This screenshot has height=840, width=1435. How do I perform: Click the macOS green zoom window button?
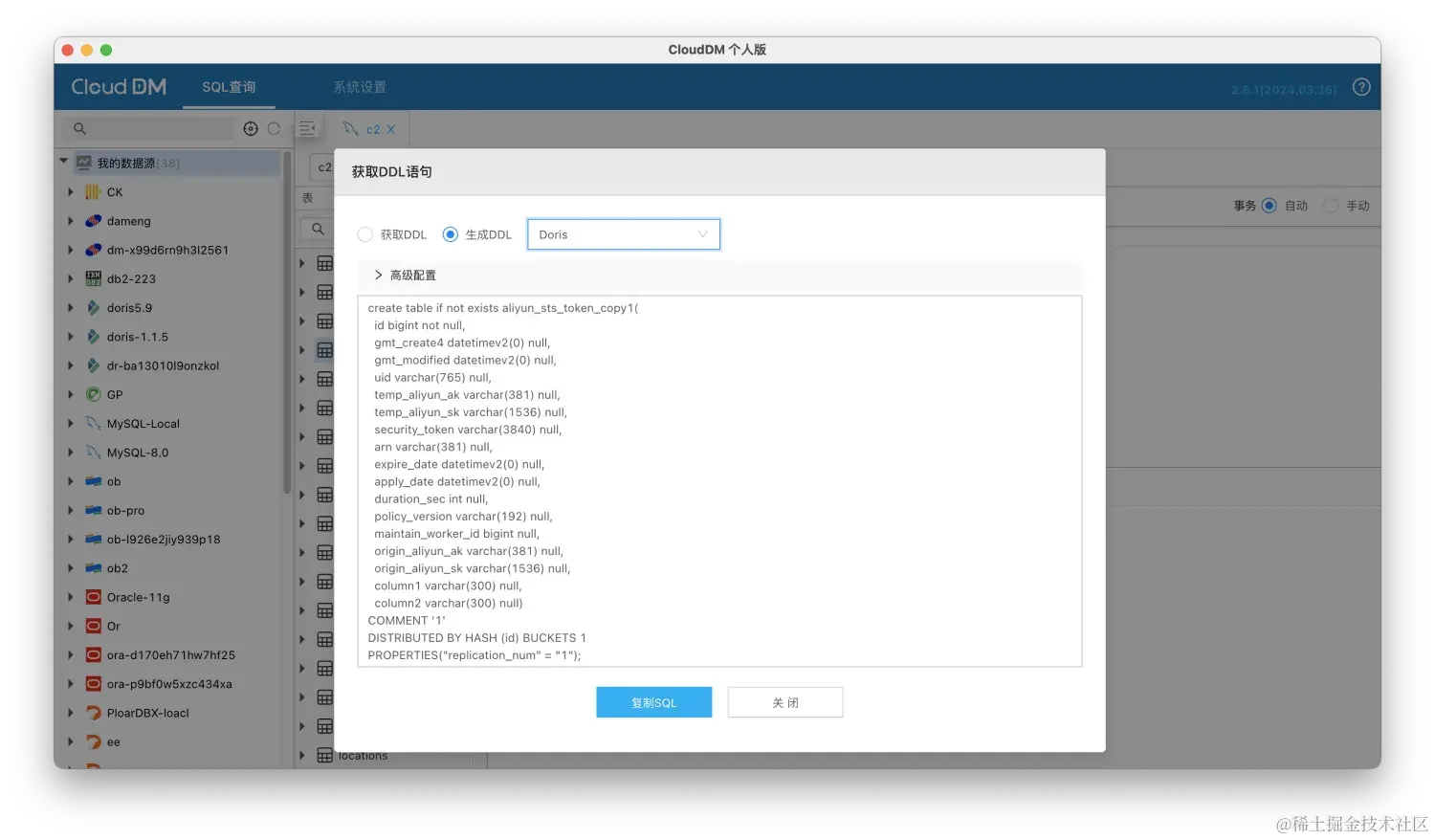point(106,50)
